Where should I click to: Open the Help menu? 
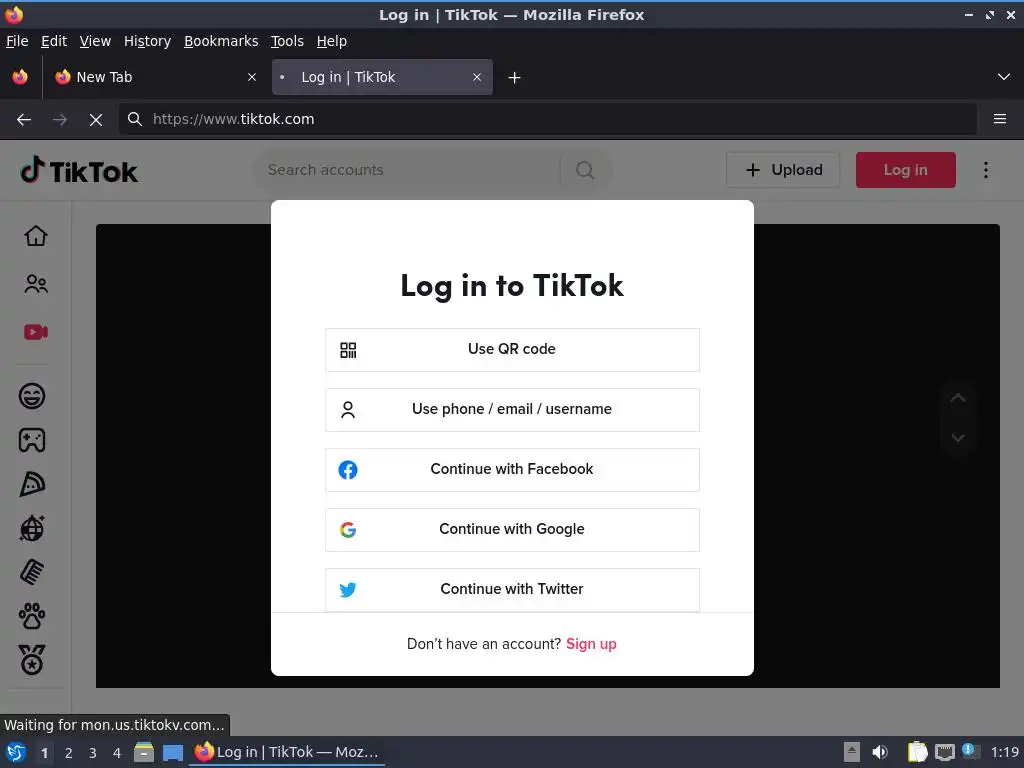[332, 41]
